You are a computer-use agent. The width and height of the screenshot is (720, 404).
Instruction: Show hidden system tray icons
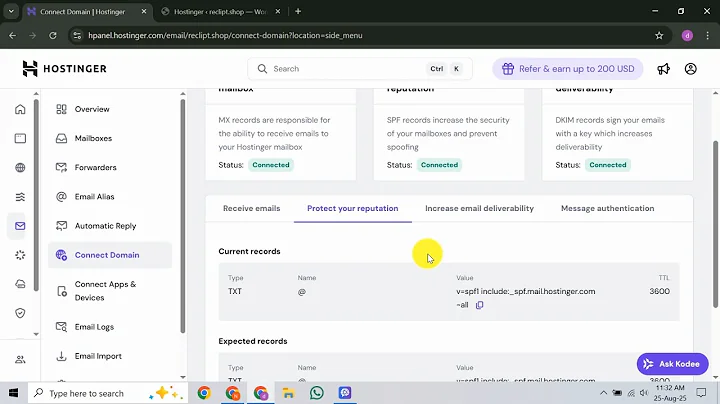(603, 393)
